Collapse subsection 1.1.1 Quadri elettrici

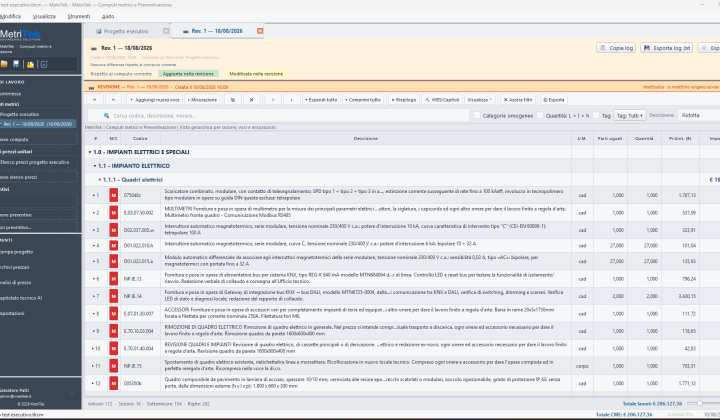point(99,179)
